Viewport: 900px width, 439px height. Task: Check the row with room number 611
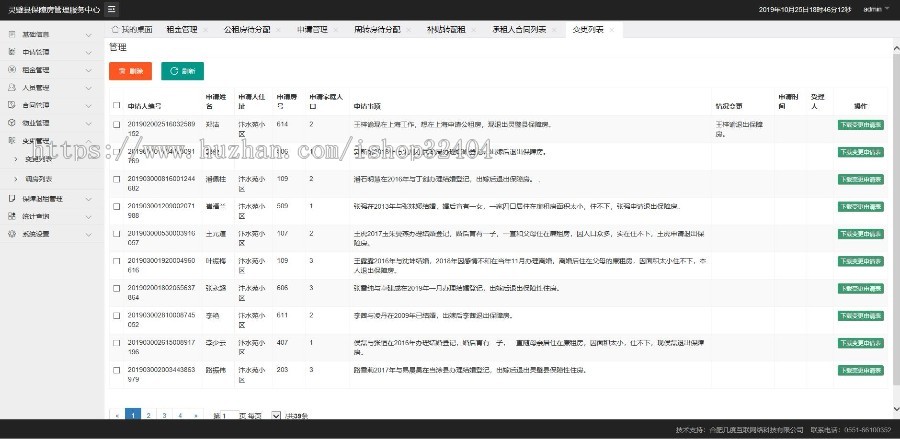(117, 316)
